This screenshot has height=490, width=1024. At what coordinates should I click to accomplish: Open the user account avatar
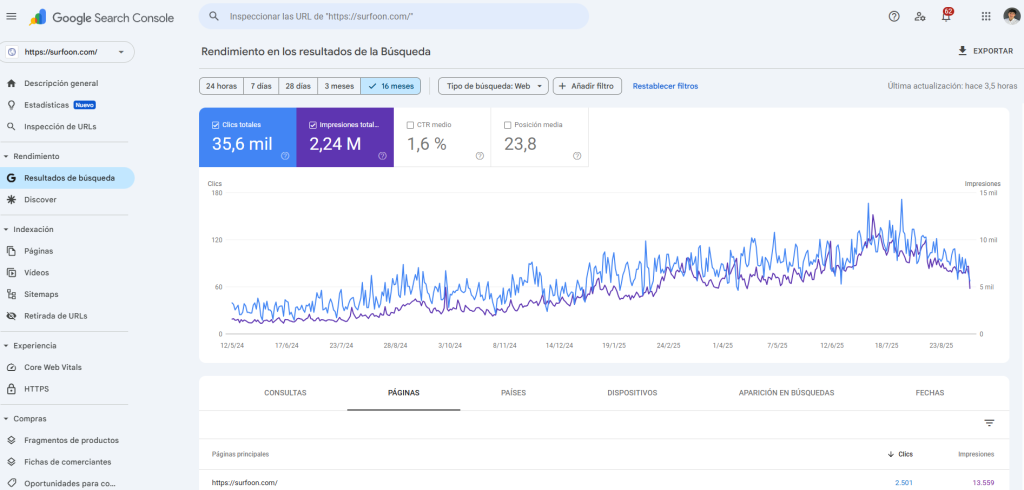1011,16
